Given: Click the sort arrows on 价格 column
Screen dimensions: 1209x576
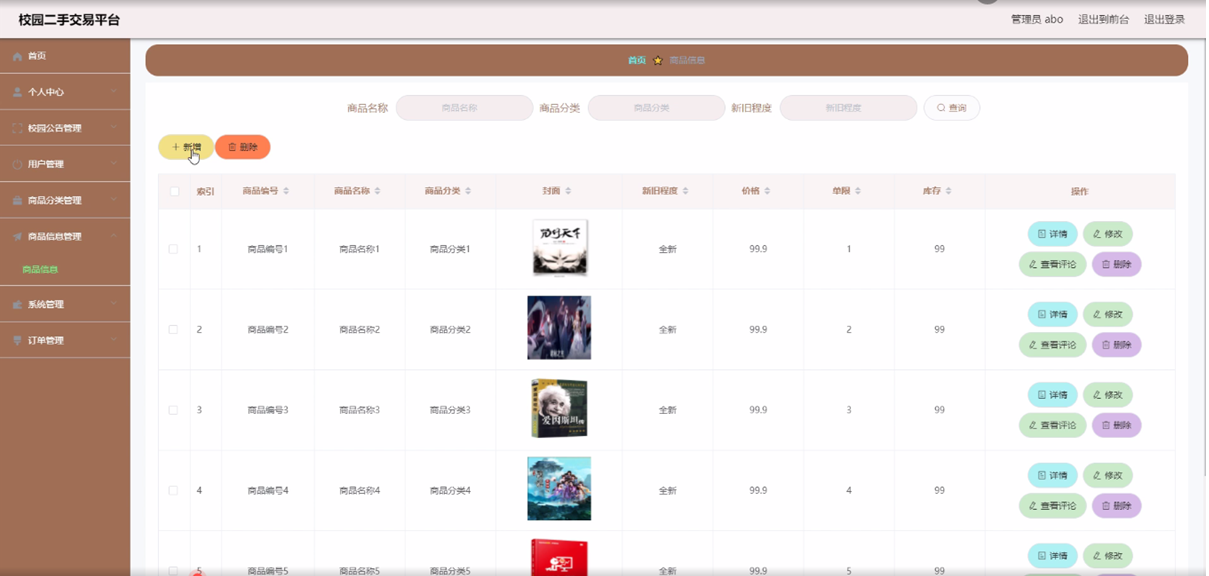Looking at the screenshot, I should 767,191.
